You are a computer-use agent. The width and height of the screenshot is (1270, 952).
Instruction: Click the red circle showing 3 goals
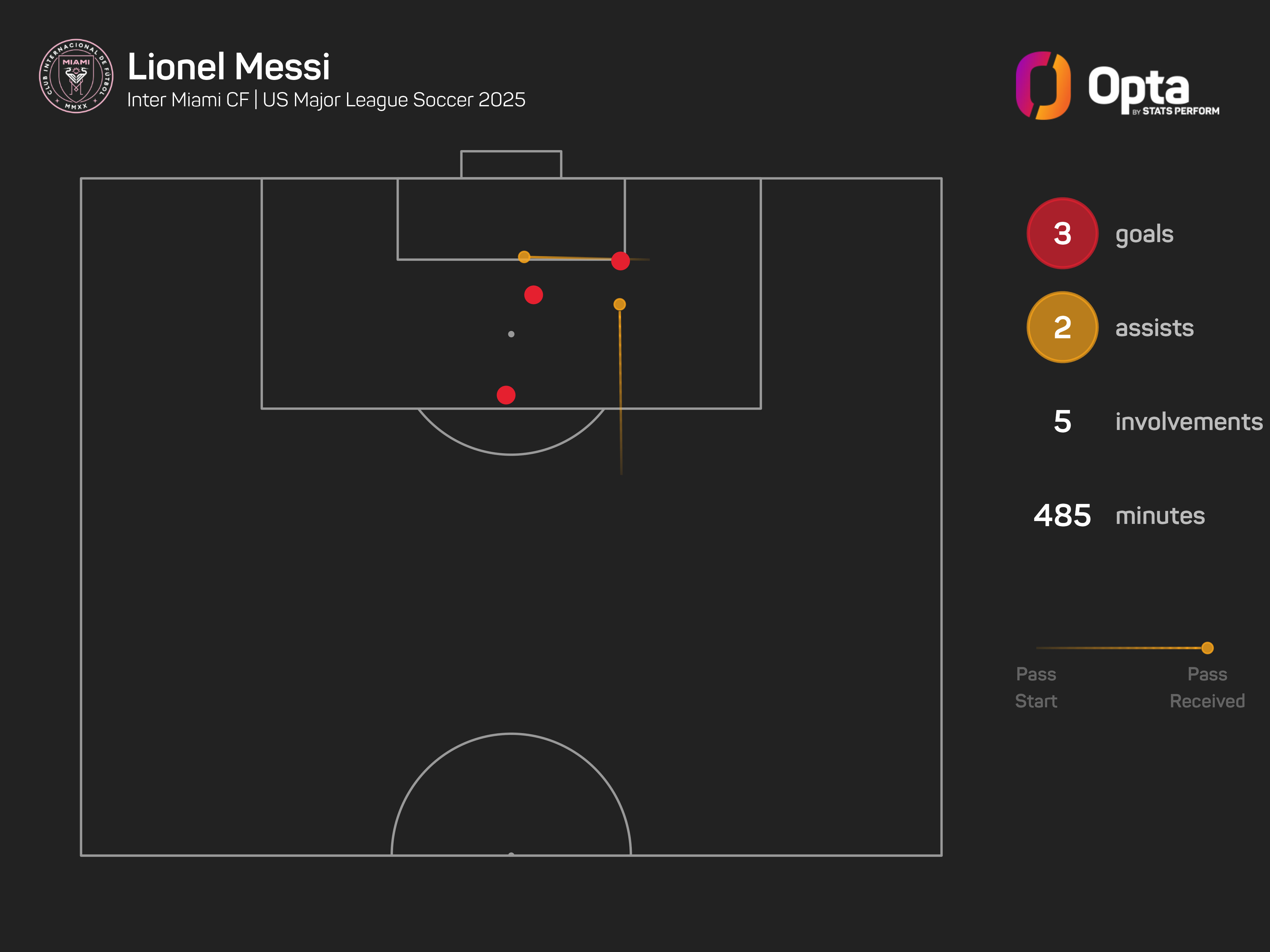(x=1062, y=234)
